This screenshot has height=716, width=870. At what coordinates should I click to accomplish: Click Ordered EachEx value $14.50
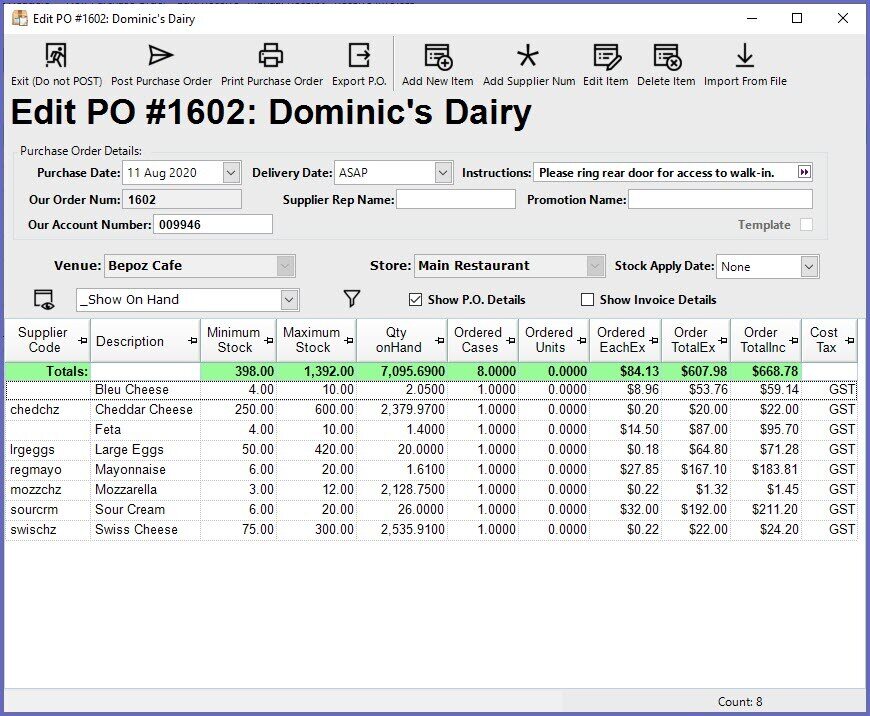(x=639, y=430)
